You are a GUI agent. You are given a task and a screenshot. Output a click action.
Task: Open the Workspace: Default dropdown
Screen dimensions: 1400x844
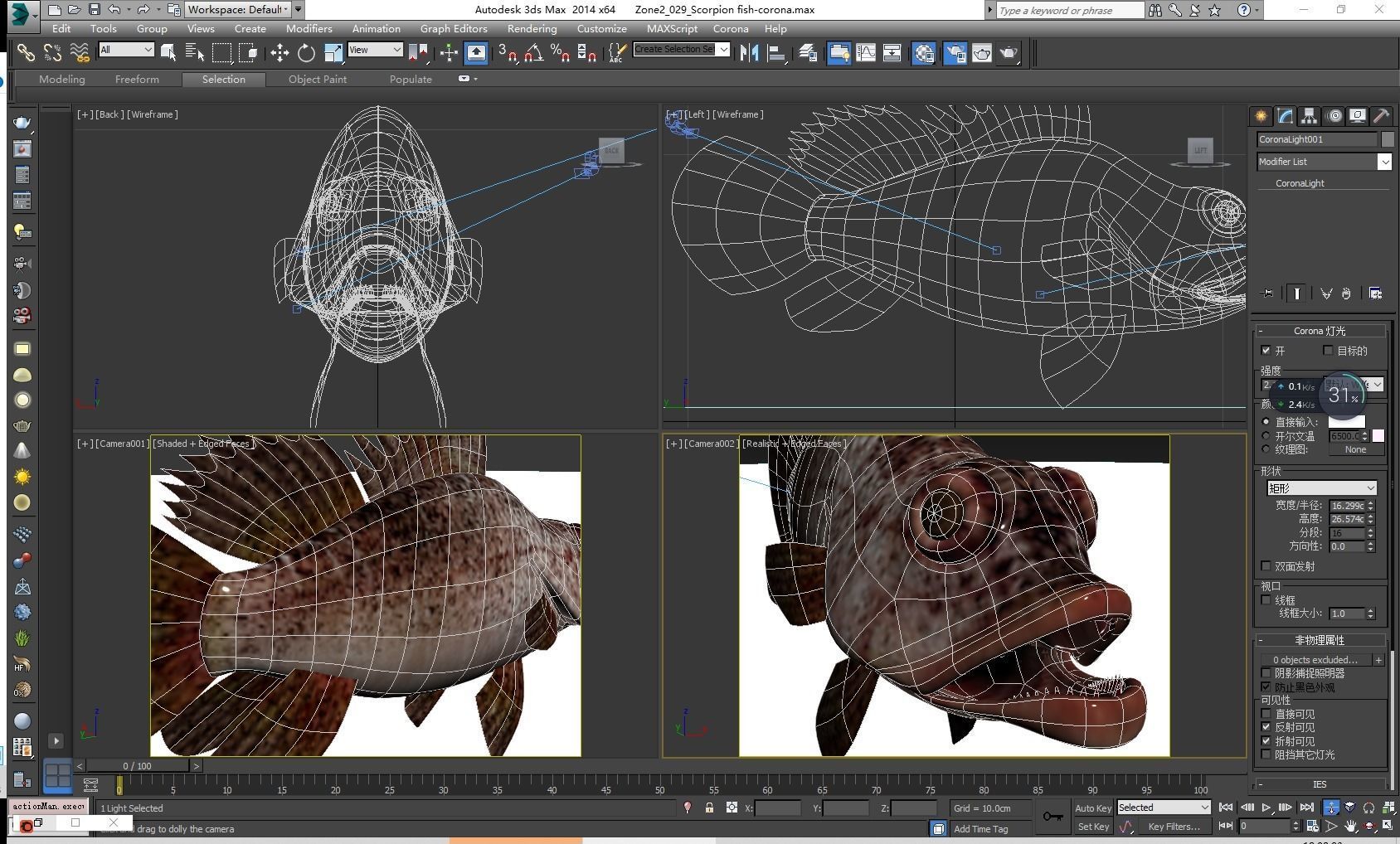[x=236, y=10]
